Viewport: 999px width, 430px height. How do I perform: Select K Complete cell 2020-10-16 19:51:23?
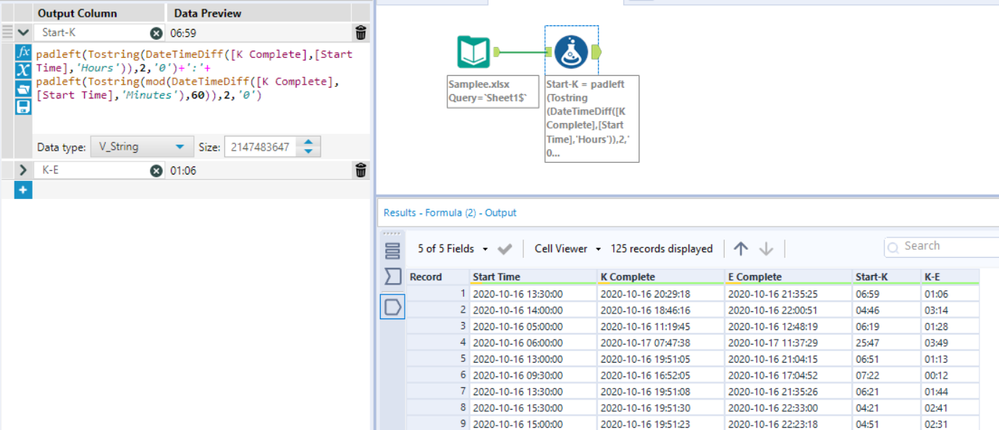pos(661,424)
